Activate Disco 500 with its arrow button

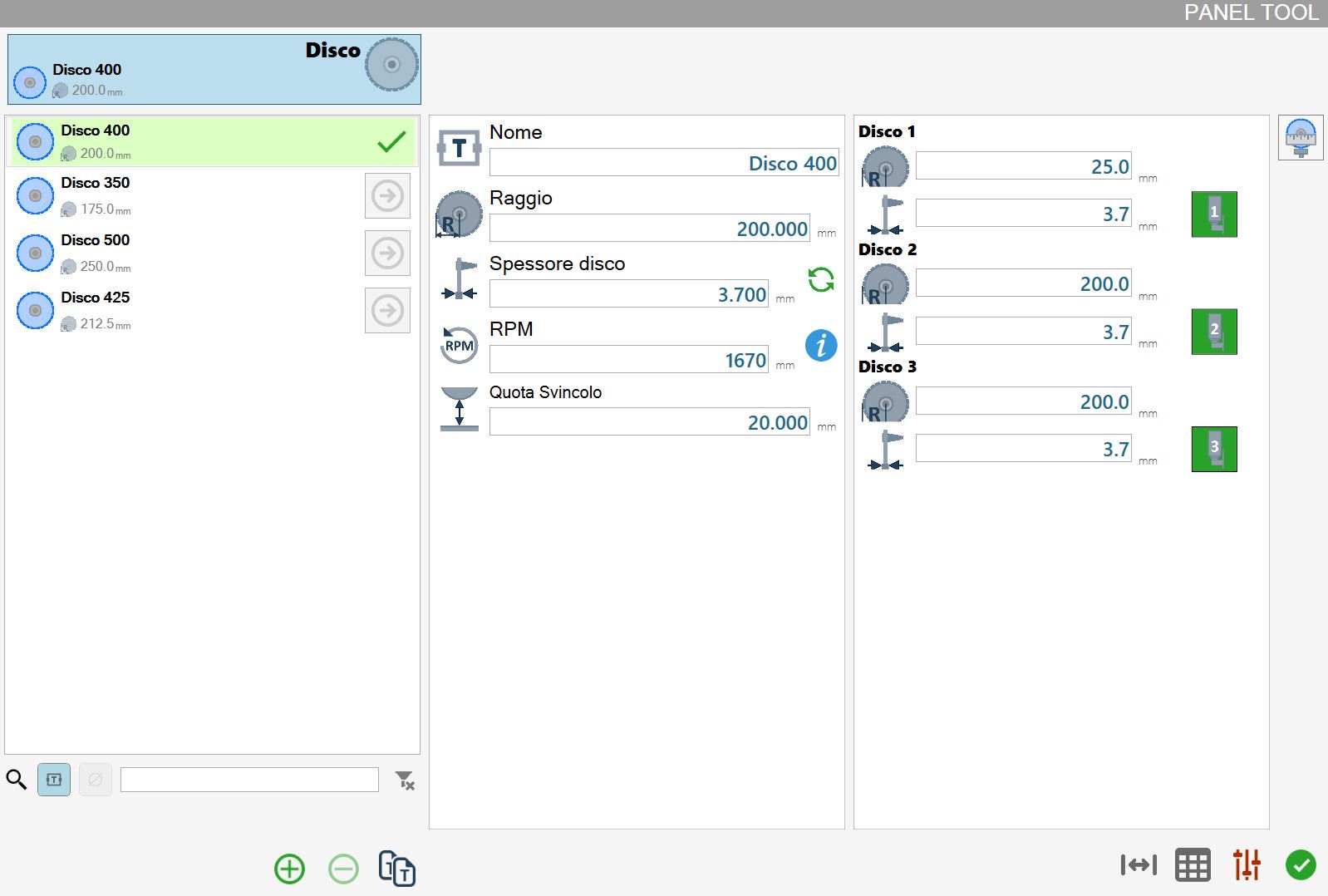point(387,254)
